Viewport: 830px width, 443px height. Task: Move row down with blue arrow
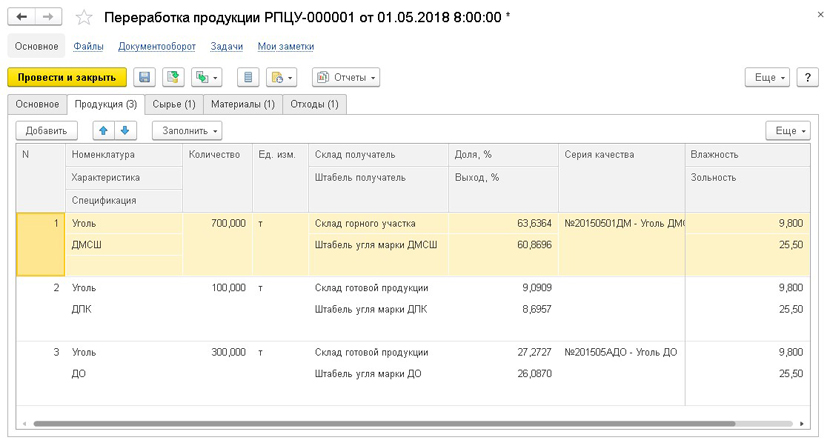125,131
